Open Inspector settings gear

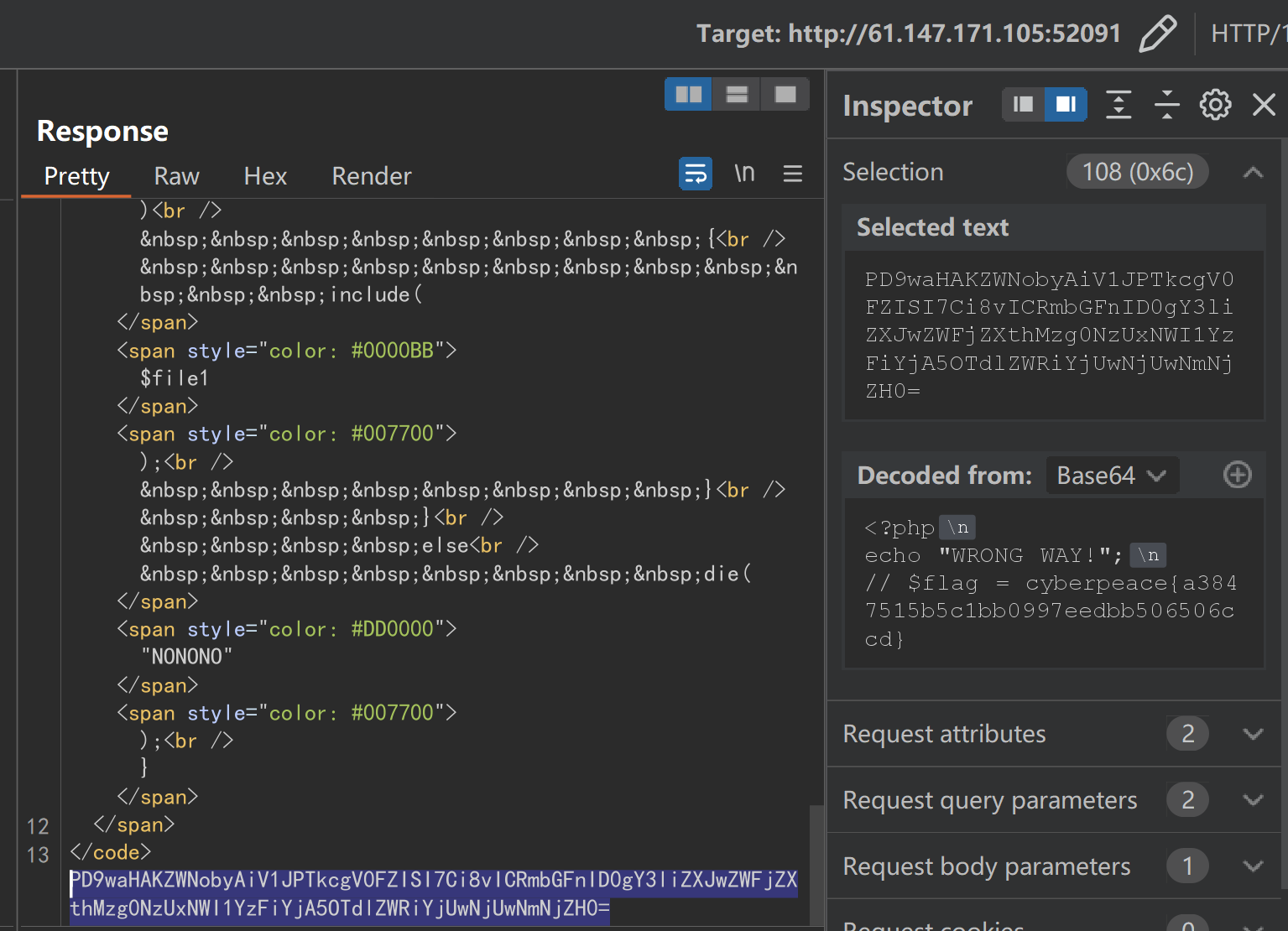point(1215,105)
